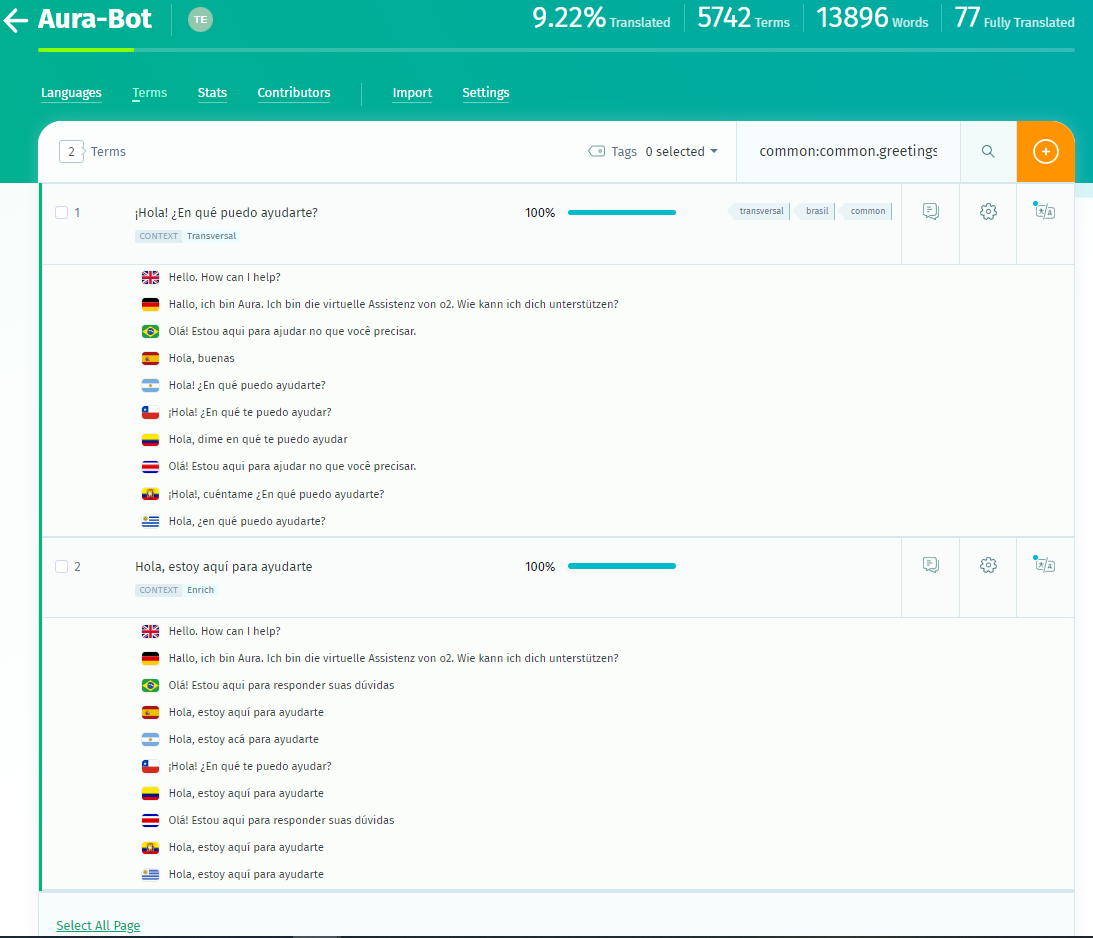Screen dimensions: 1093x938
Task: Check the checkbox for term 1
Action: [x=61, y=213]
